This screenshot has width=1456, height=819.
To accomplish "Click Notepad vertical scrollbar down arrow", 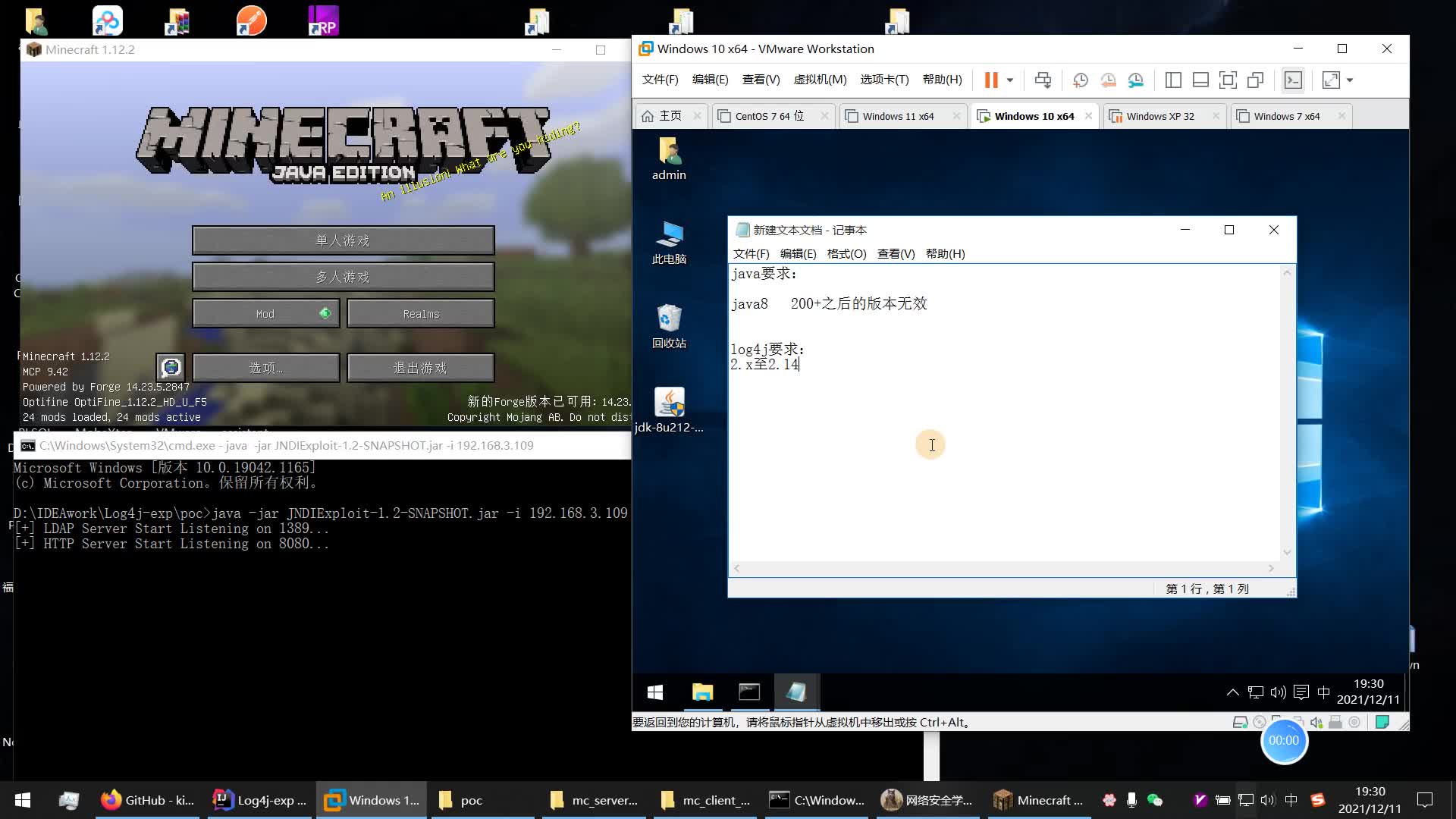I will pos(1287,552).
